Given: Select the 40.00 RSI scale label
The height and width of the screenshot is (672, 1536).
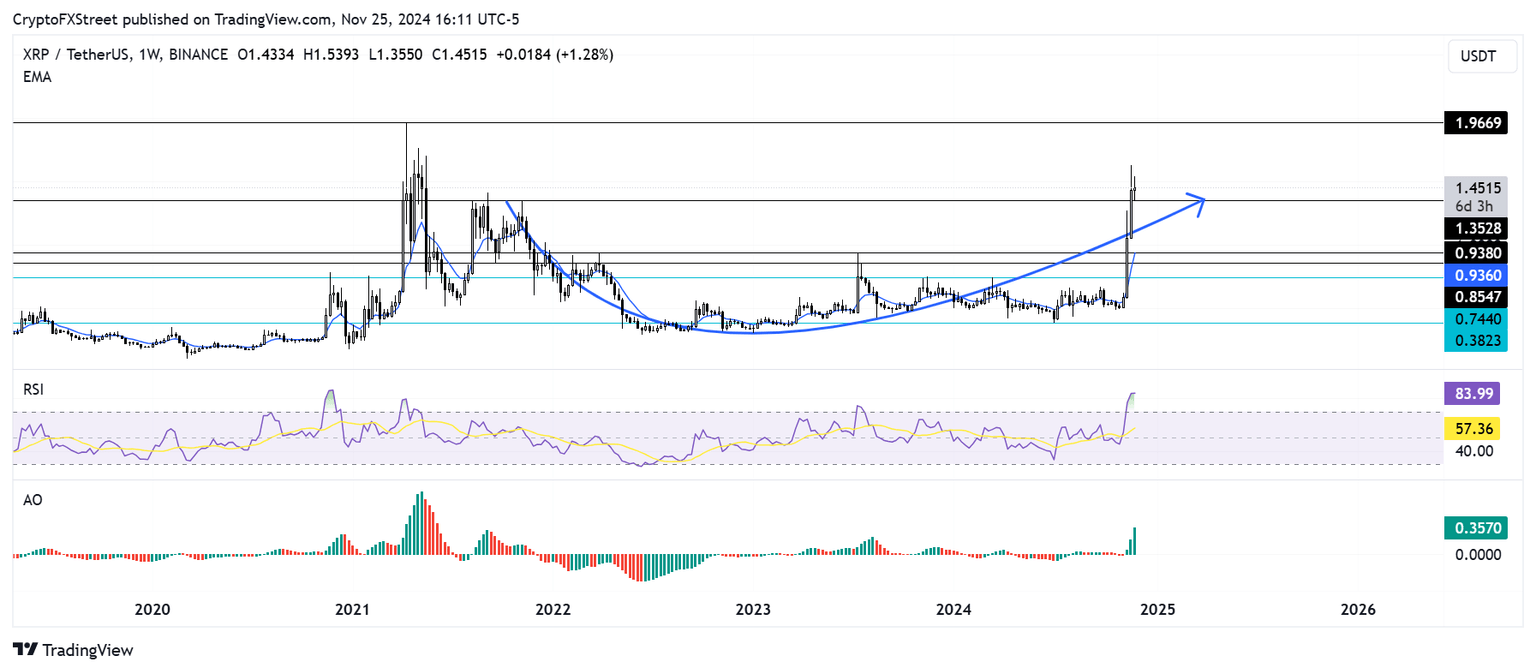Looking at the screenshot, I should click(x=1475, y=451).
